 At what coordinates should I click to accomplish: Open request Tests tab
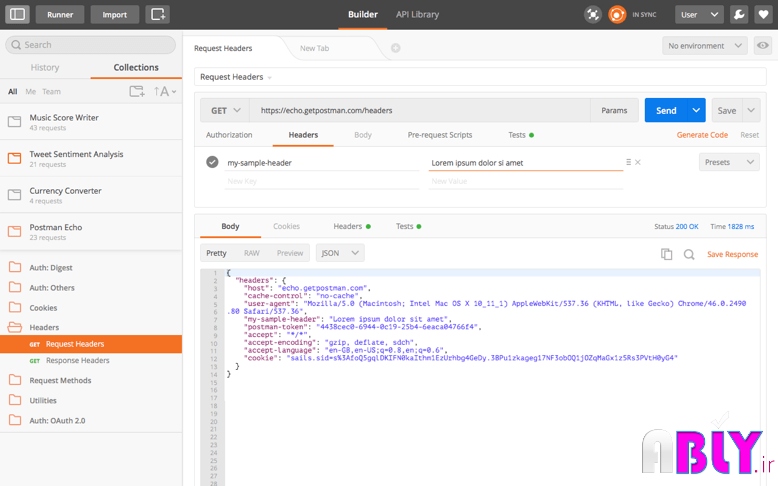(x=521, y=135)
